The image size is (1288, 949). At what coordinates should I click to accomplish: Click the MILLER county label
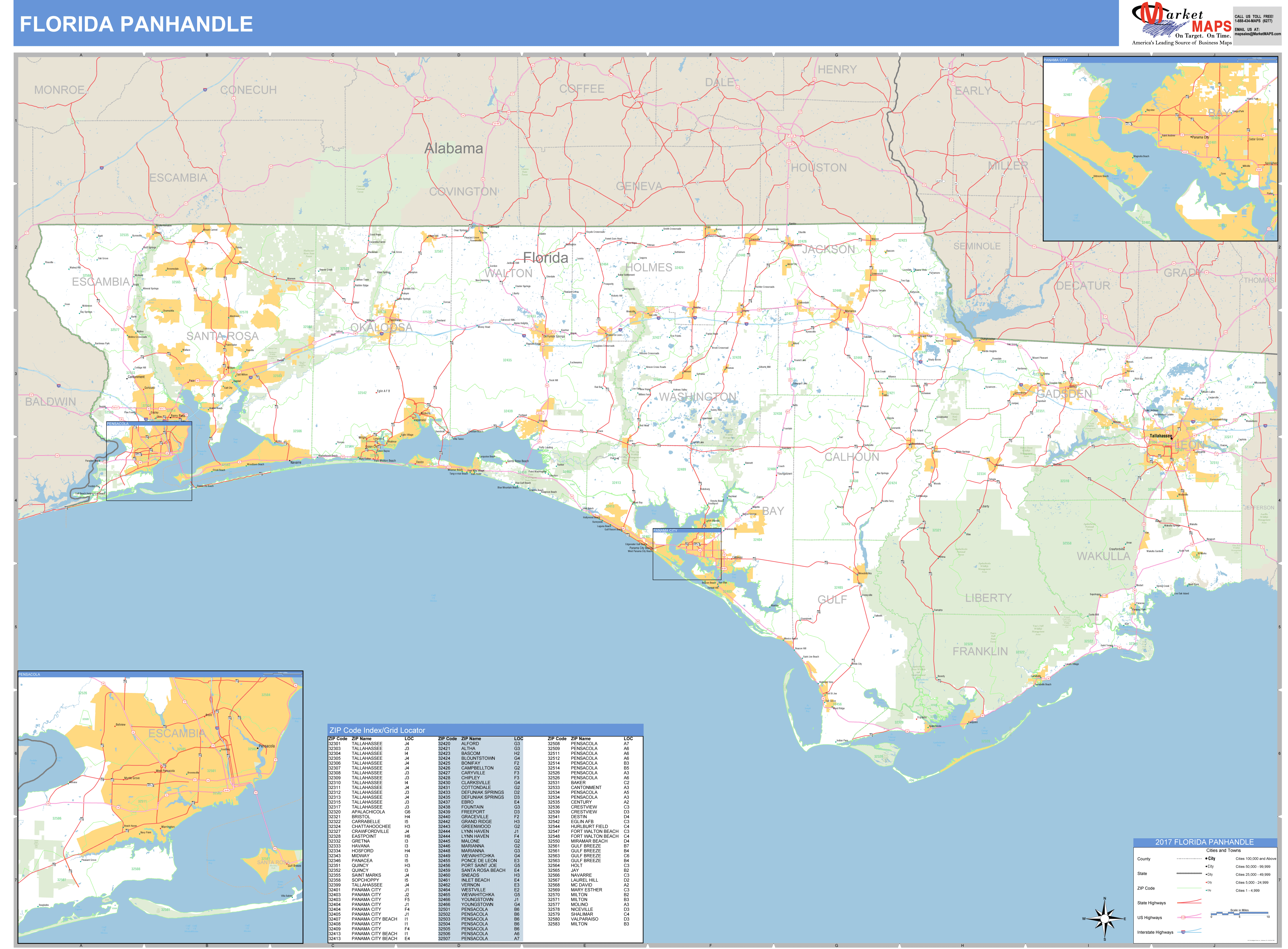pos(1008,166)
